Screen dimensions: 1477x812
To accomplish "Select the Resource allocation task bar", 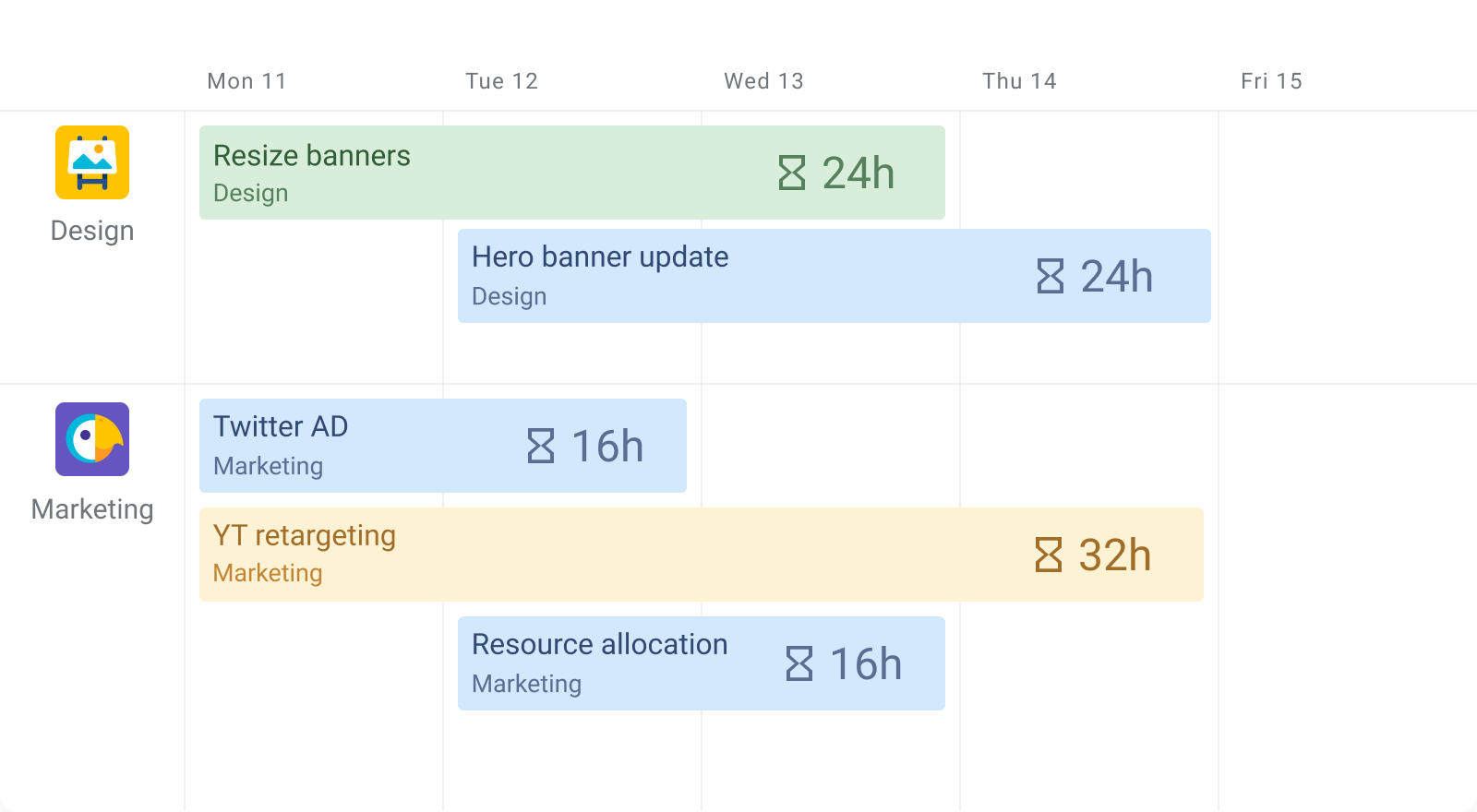I will (702, 663).
